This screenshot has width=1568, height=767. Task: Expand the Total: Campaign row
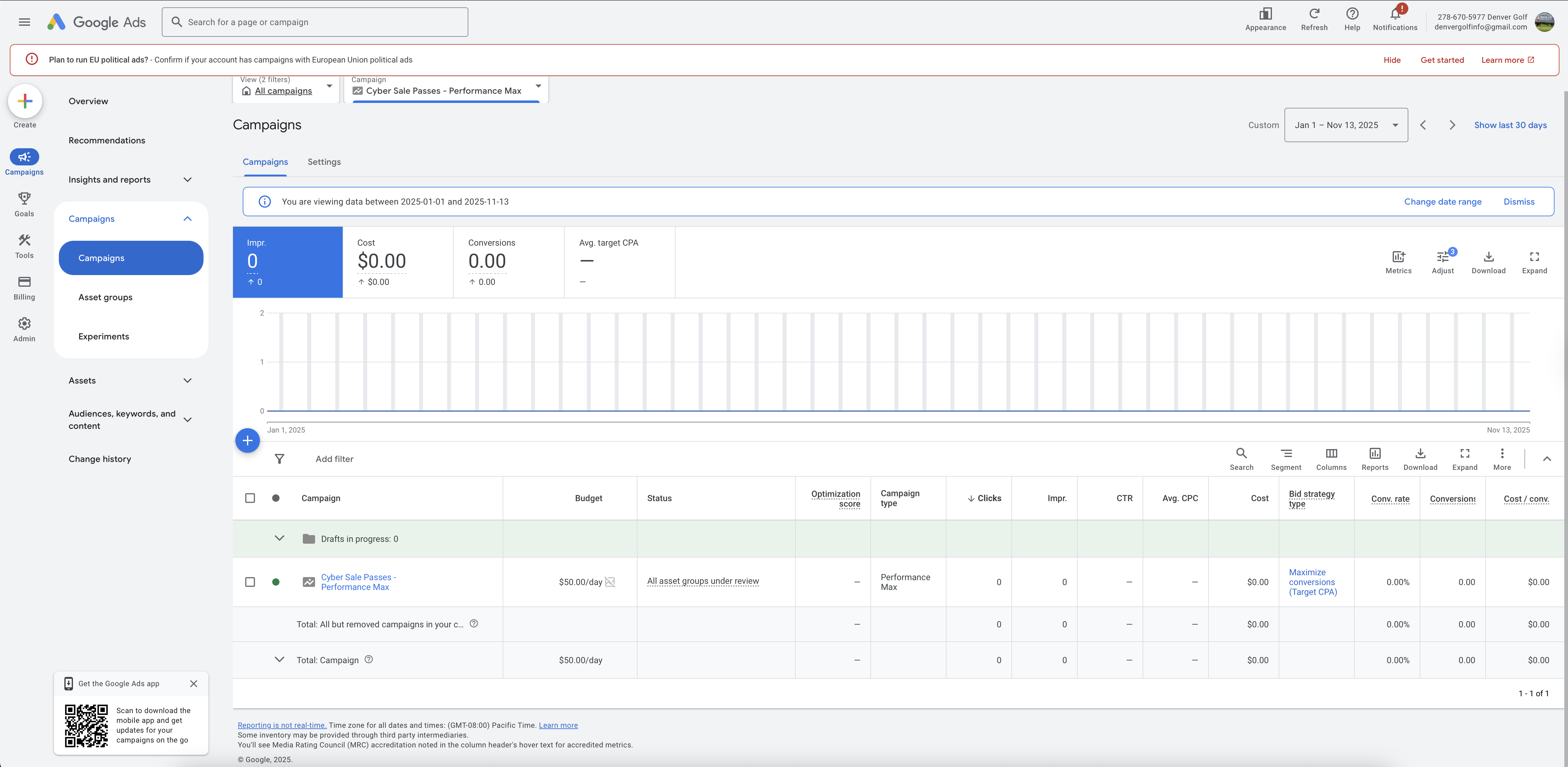(x=280, y=659)
